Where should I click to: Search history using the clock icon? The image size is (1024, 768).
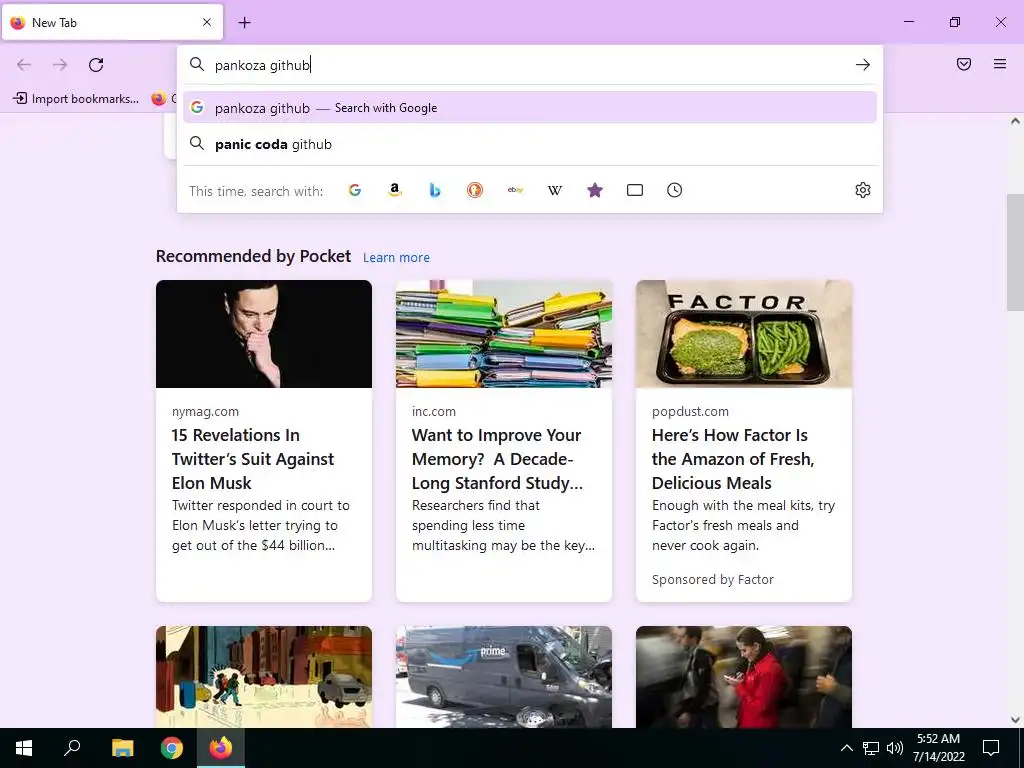point(675,190)
